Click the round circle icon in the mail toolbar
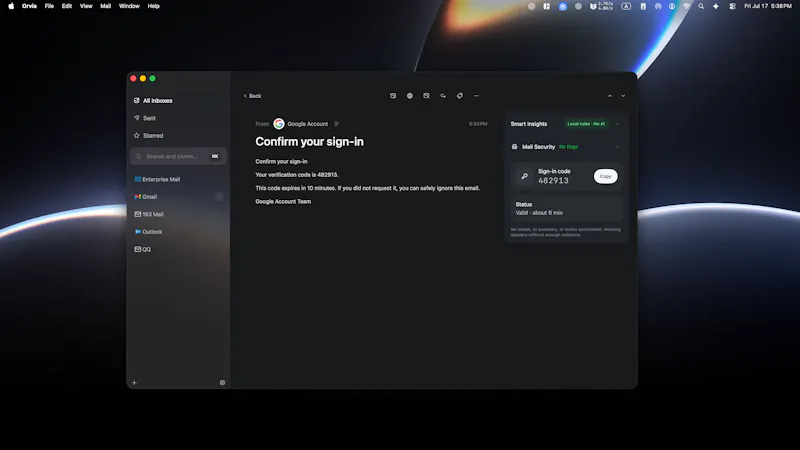This screenshot has height=450, width=800. (410, 96)
